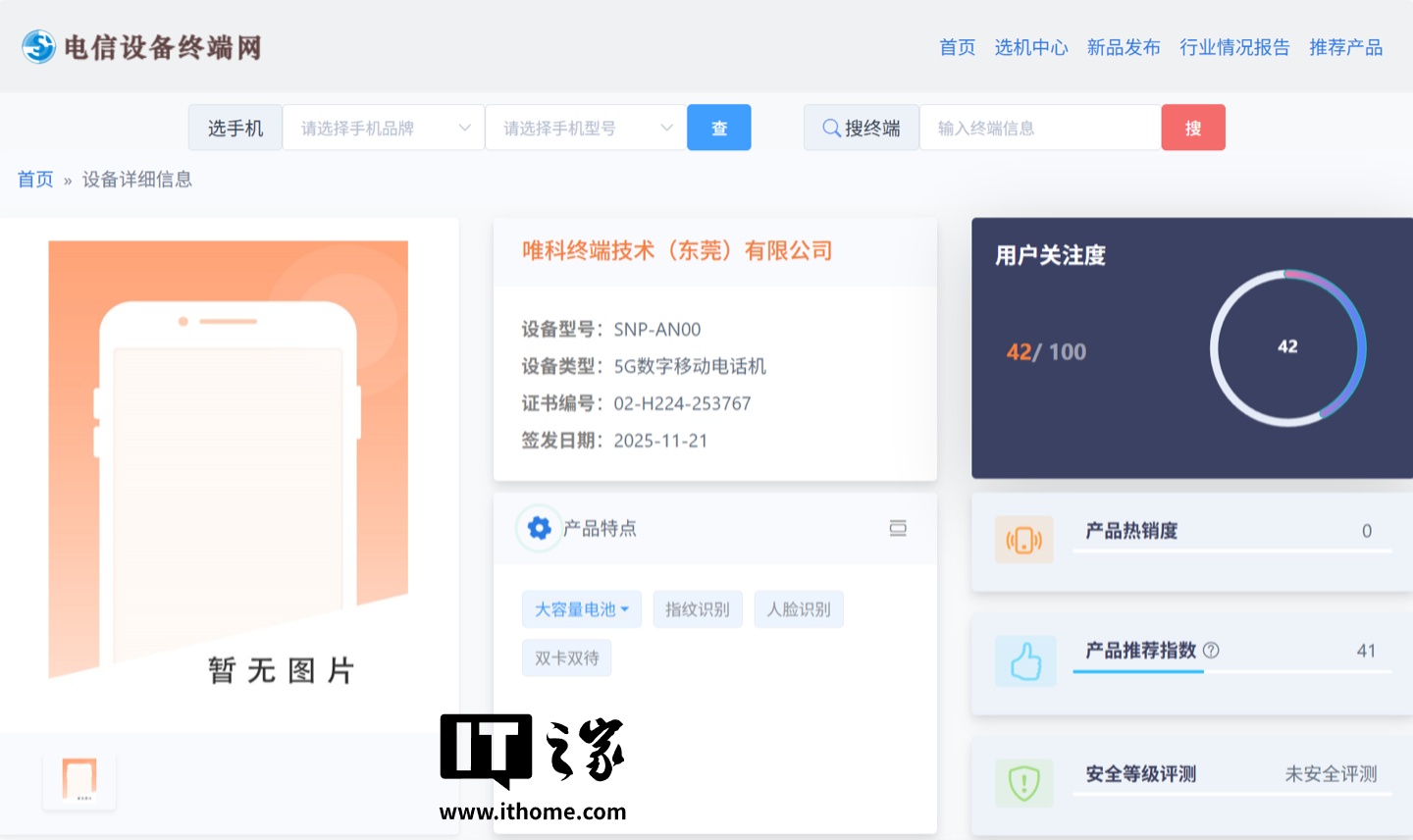Click the 电信设备终端网 site logo

140,46
